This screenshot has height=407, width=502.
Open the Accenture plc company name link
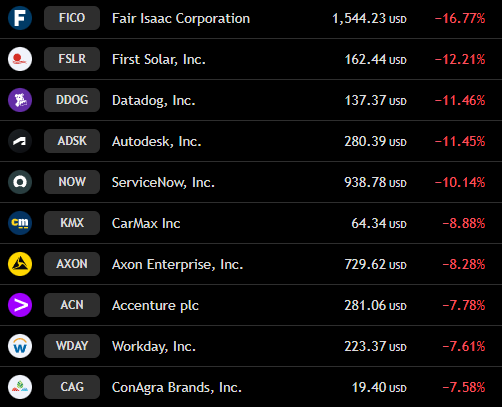(155, 306)
